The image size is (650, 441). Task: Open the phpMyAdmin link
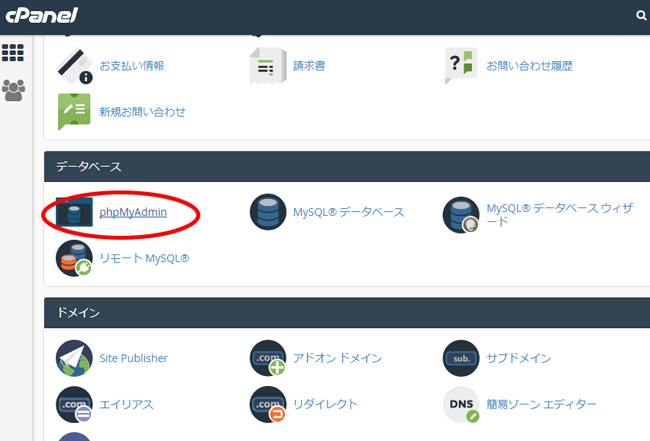pos(133,212)
